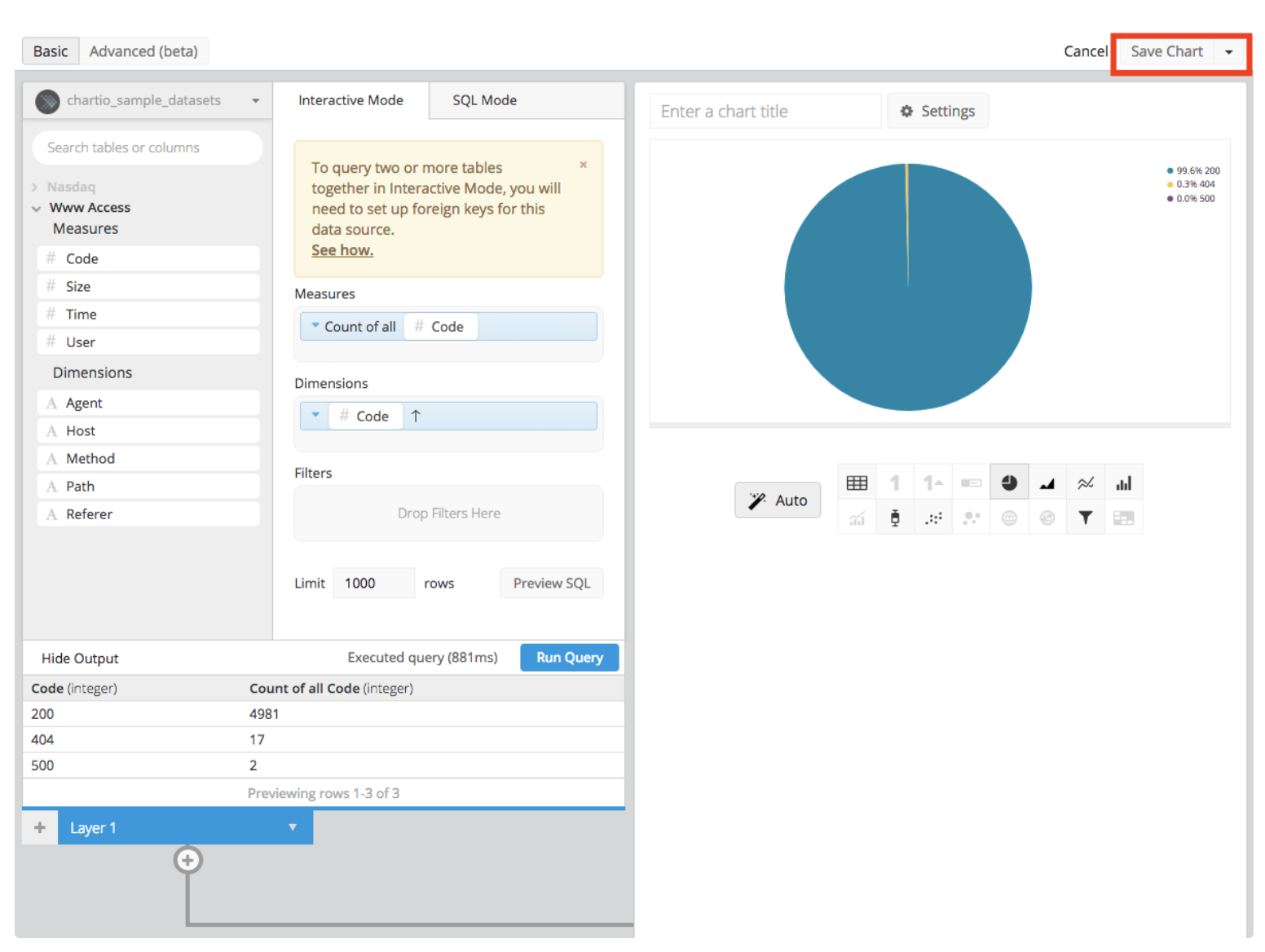Expand the Nasdaq table tree

[x=35, y=187]
